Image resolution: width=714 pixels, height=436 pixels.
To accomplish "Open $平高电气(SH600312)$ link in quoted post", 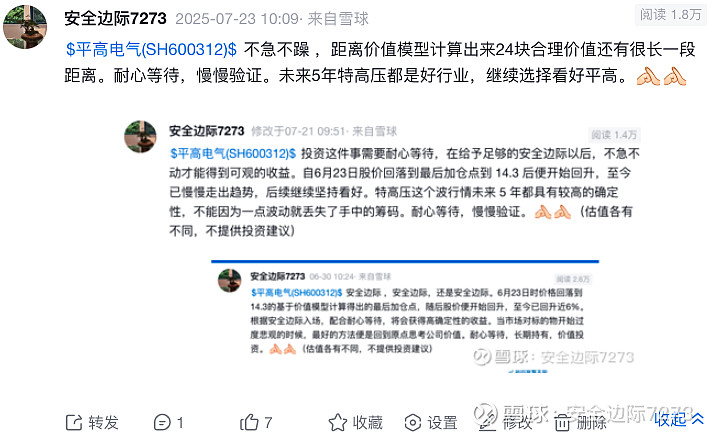I will click(233, 154).
